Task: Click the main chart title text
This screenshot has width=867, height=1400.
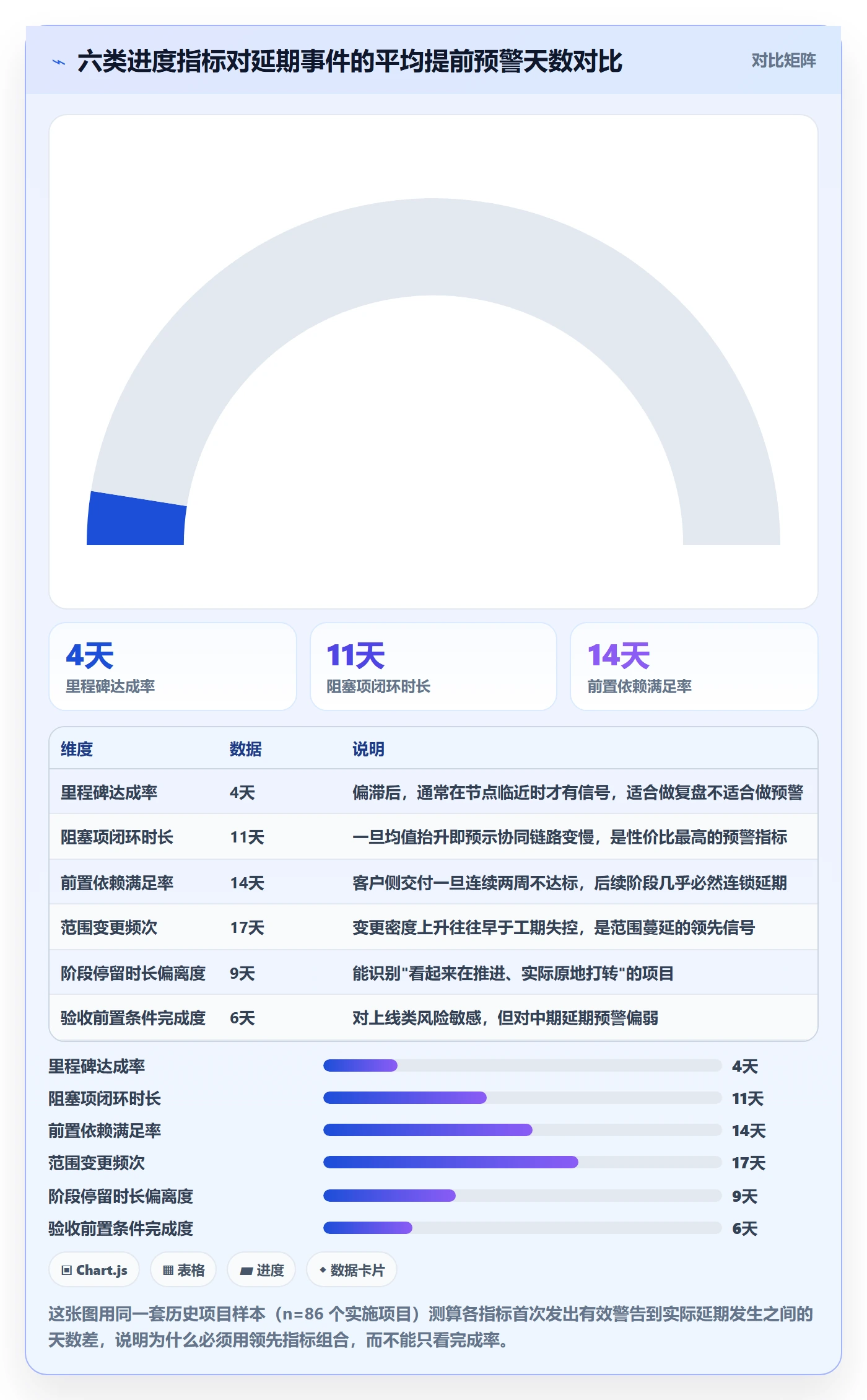Action: click(350, 61)
